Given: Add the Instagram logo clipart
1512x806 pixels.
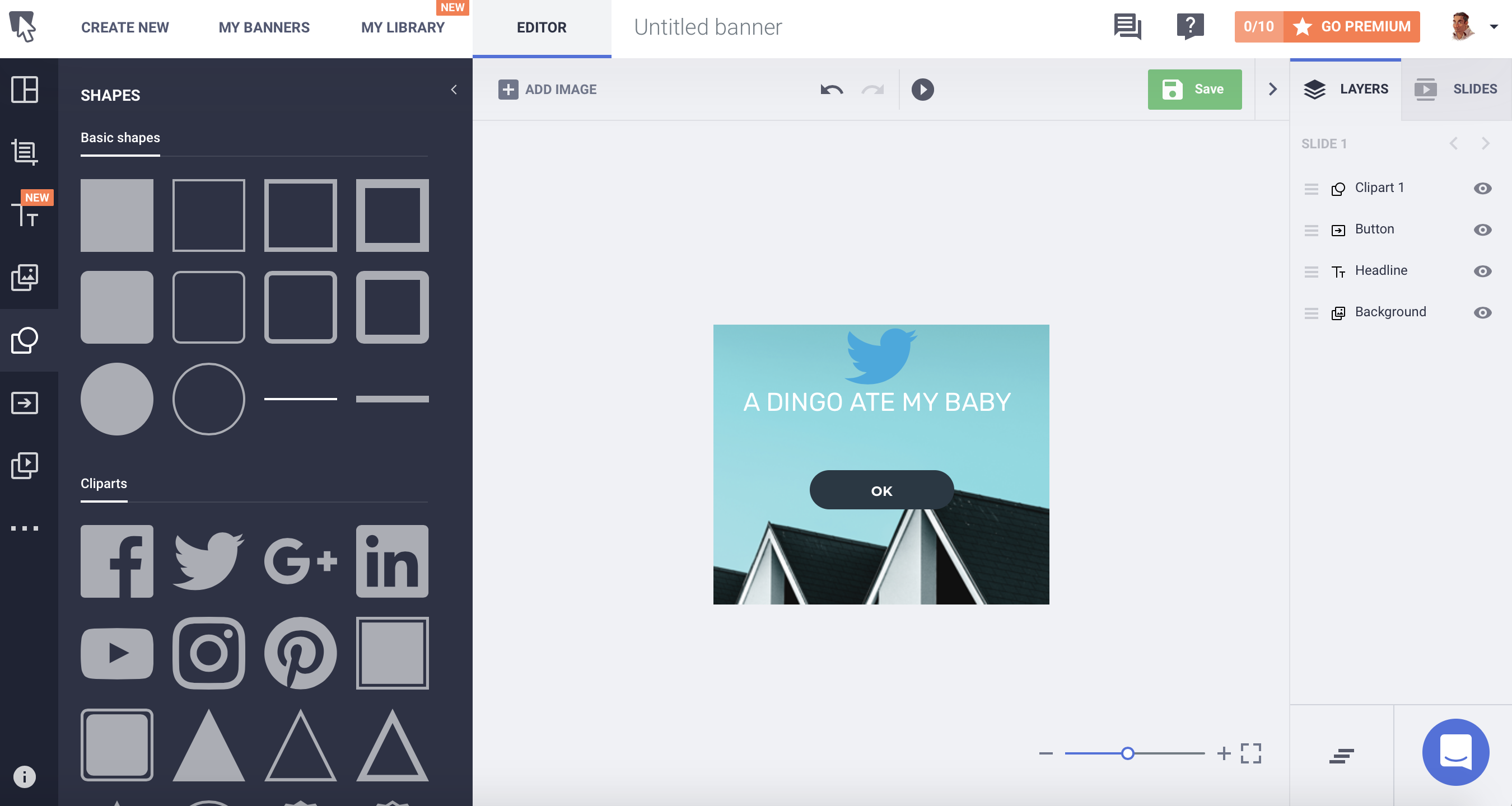Looking at the screenshot, I should click(208, 652).
